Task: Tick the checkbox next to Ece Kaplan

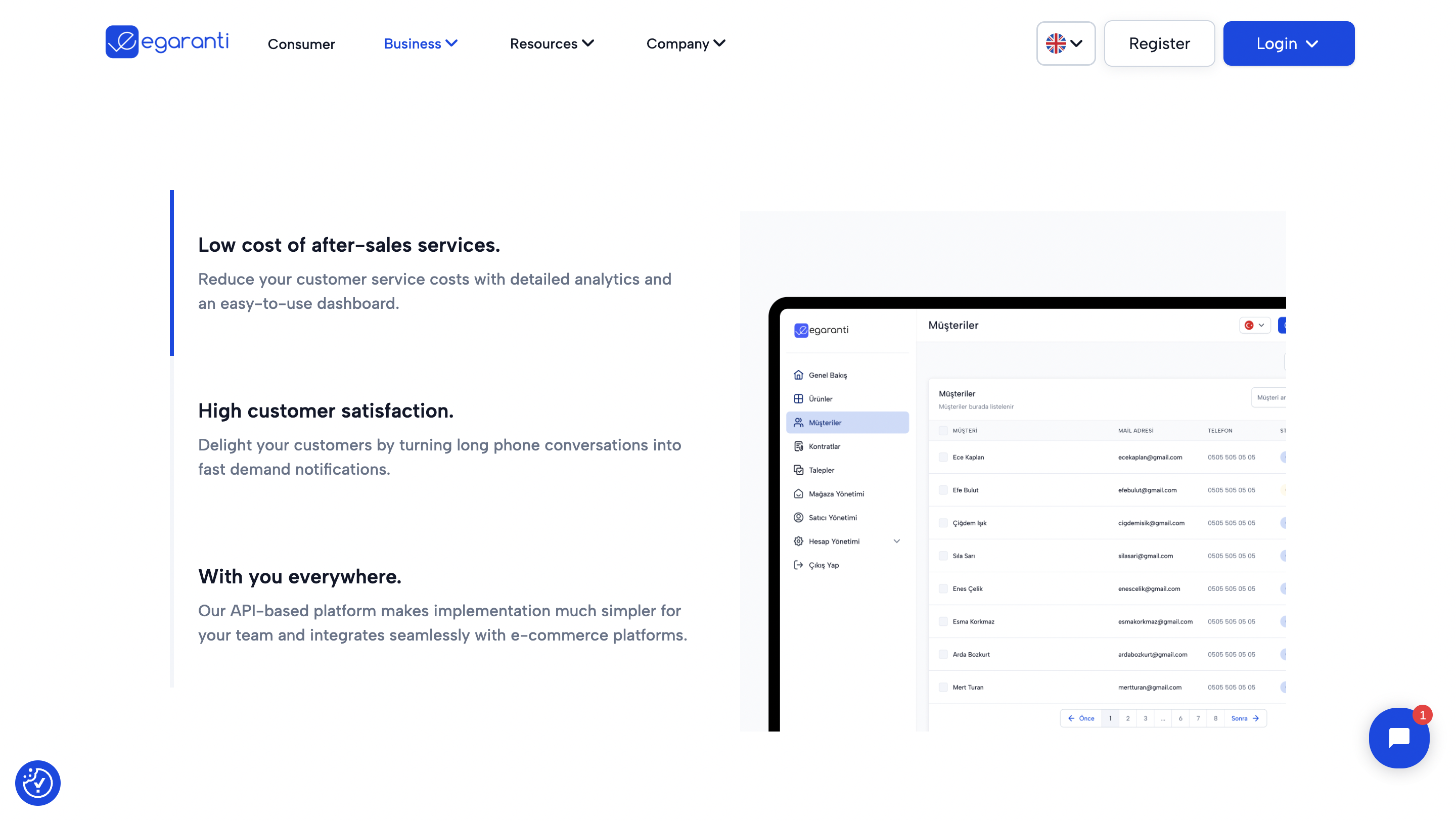Action: 943,457
